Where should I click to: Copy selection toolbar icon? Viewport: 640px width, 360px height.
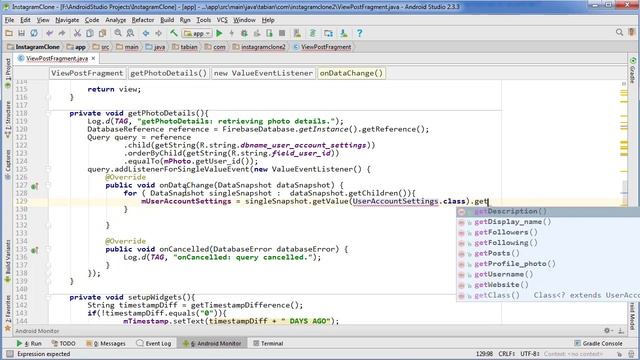[90, 33]
